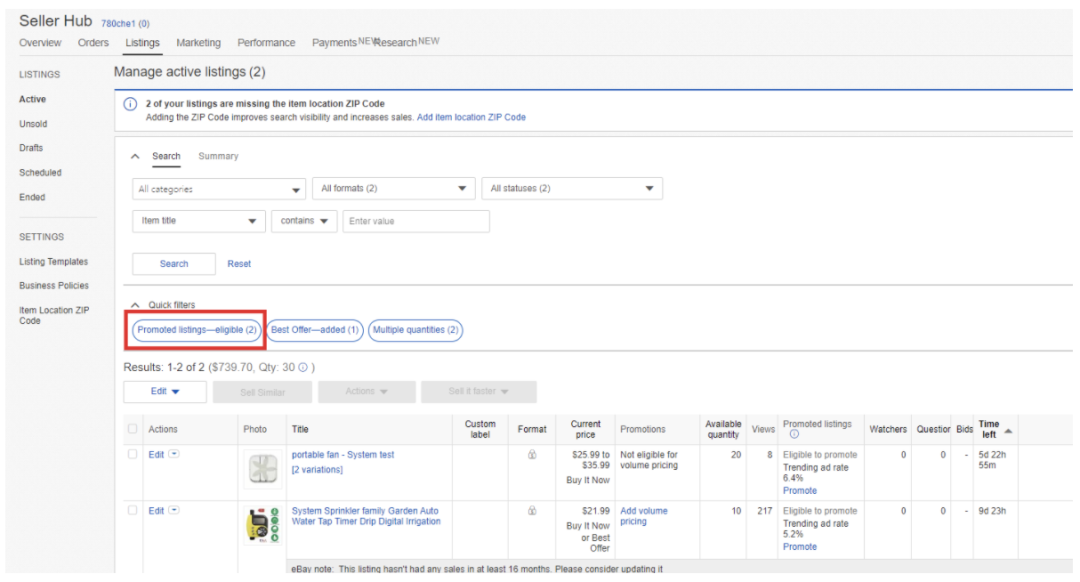Click Promote link for System Sprinkler

pyautogui.click(x=800, y=547)
